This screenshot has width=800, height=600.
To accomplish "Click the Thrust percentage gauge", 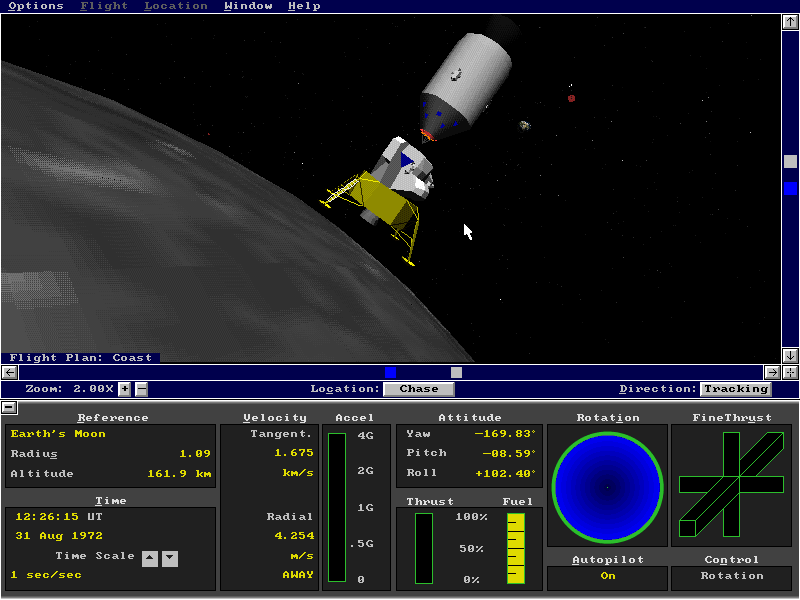I will [421, 548].
